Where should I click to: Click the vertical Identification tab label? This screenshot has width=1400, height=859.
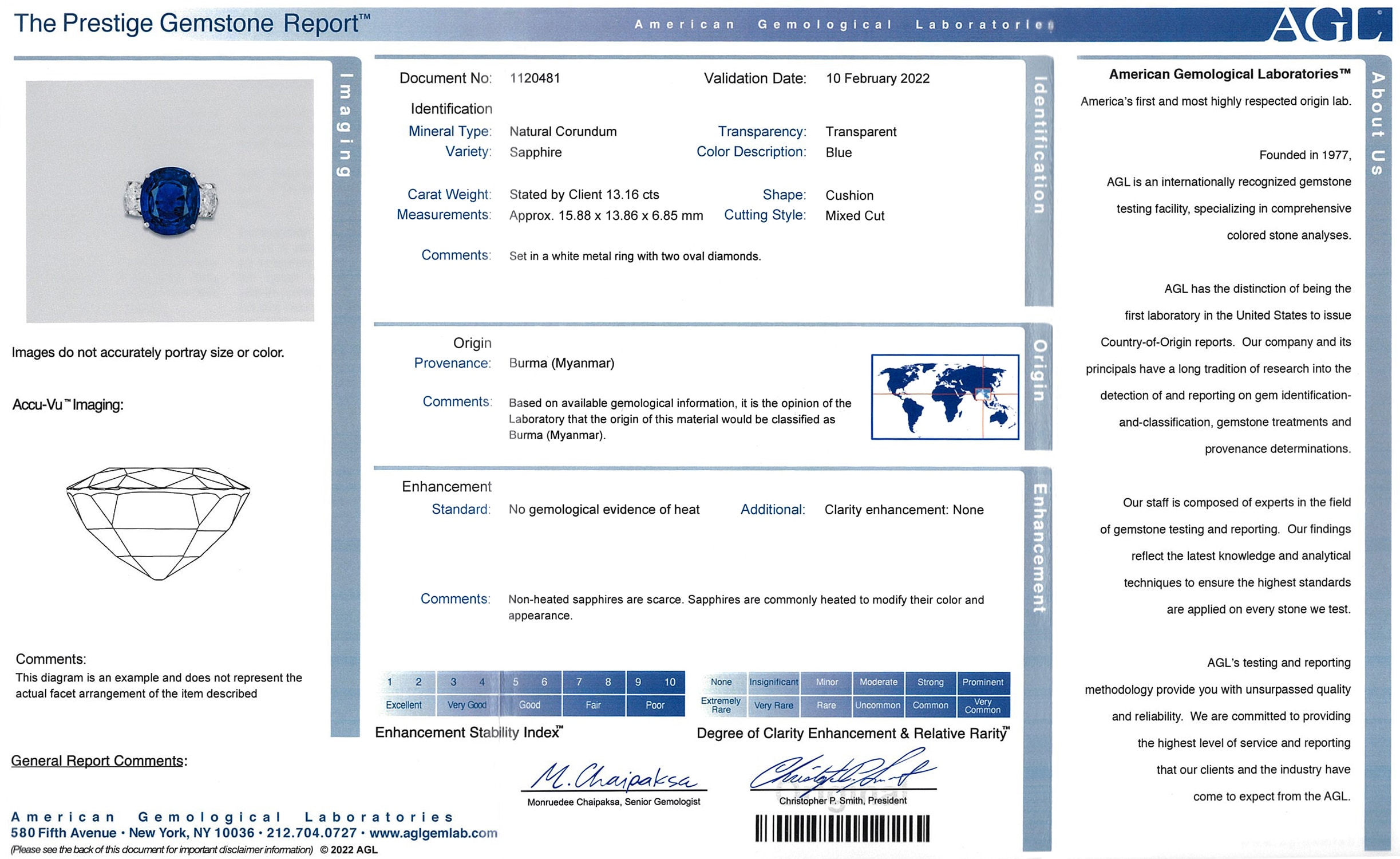pyautogui.click(x=1039, y=145)
